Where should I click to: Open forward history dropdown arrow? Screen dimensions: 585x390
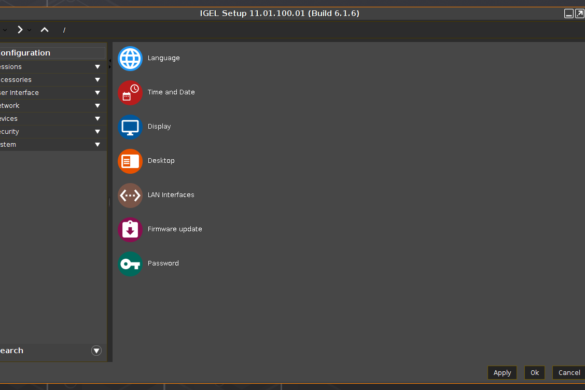coord(29,30)
